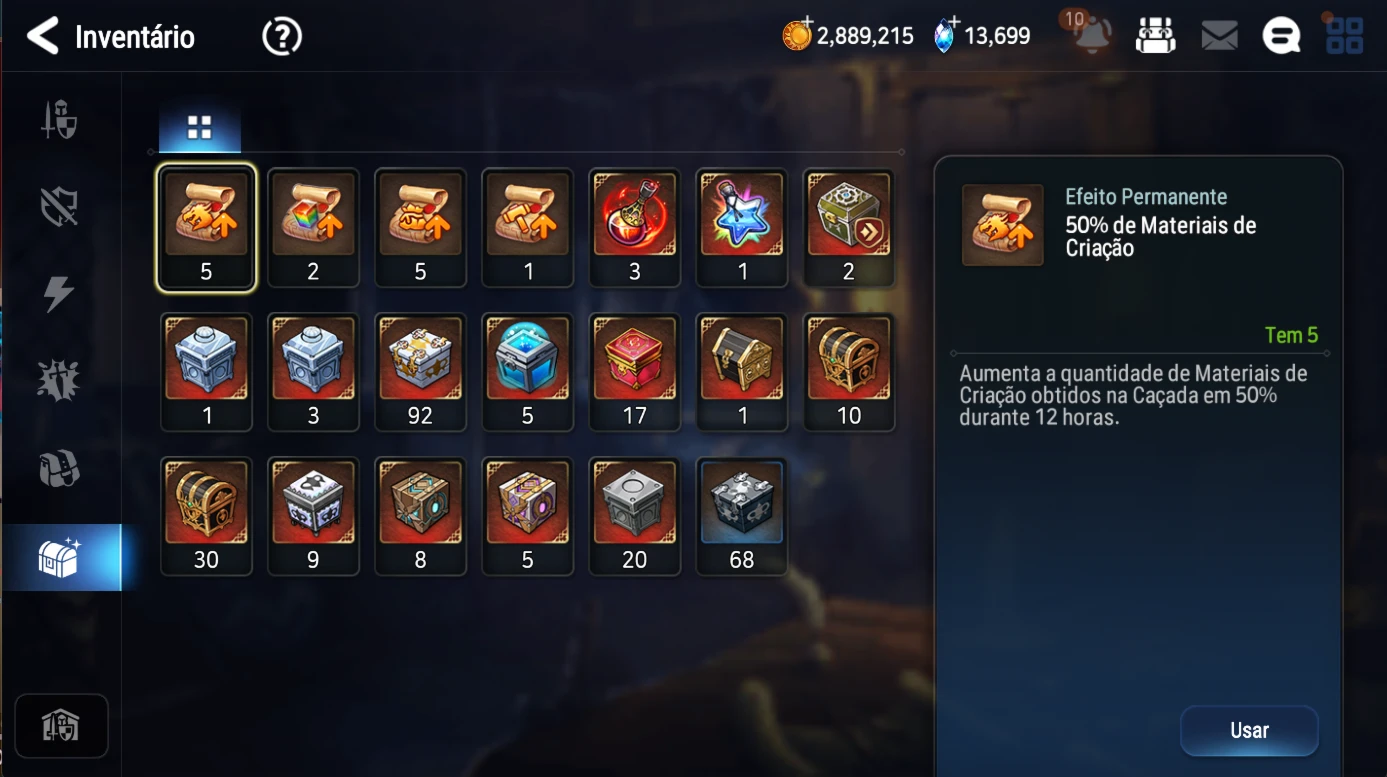Add crystals using the blue gem icon
Image resolution: width=1387 pixels, height=777 pixels.
(x=944, y=36)
